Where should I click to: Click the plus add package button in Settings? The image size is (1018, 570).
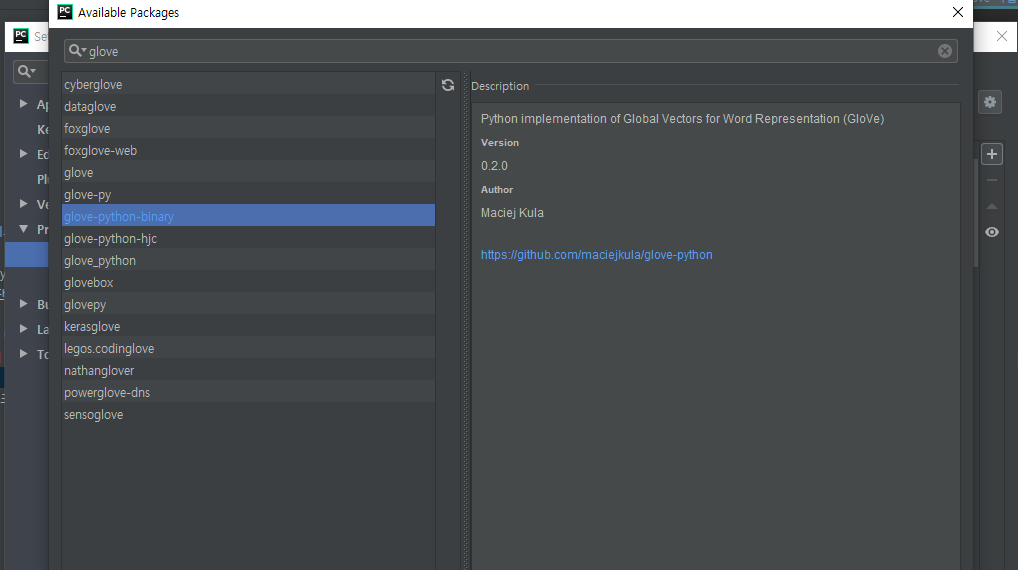(991, 154)
